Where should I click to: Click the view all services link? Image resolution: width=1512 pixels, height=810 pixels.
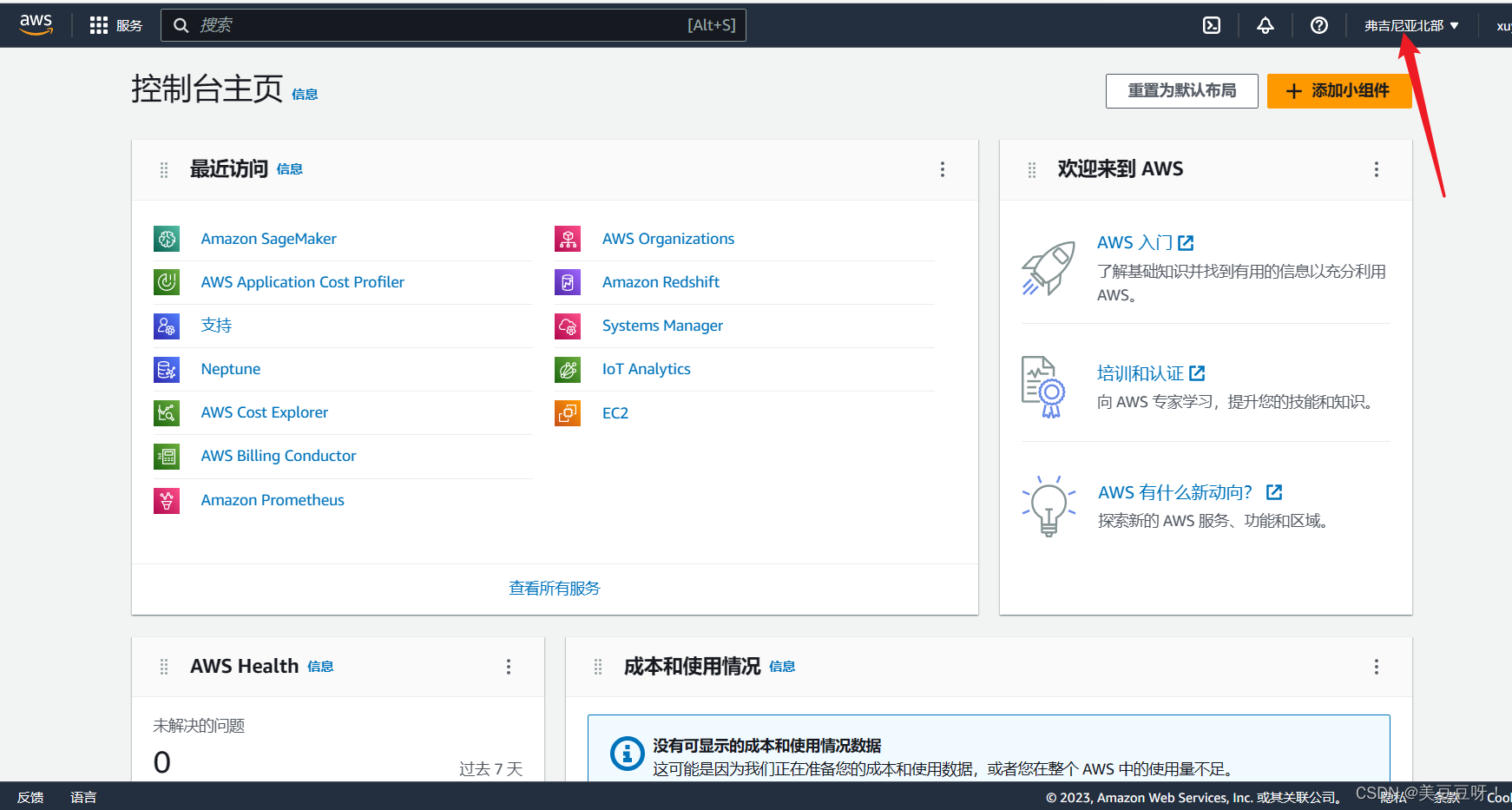(555, 589)
